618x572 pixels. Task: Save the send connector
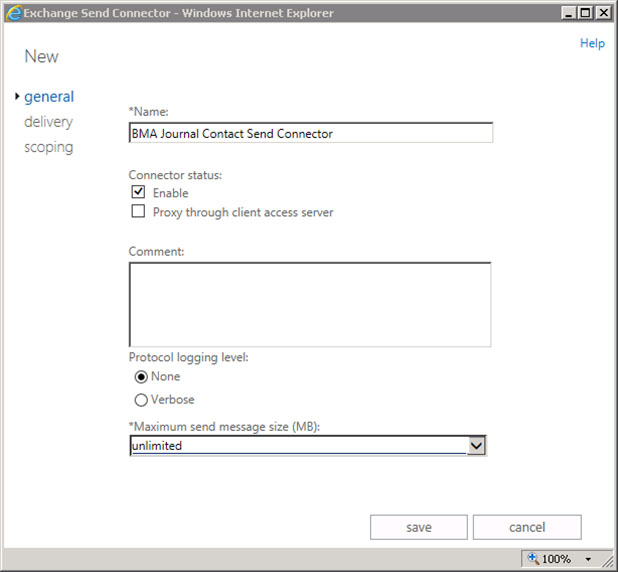pyautogui.click(x=419, y=527)
